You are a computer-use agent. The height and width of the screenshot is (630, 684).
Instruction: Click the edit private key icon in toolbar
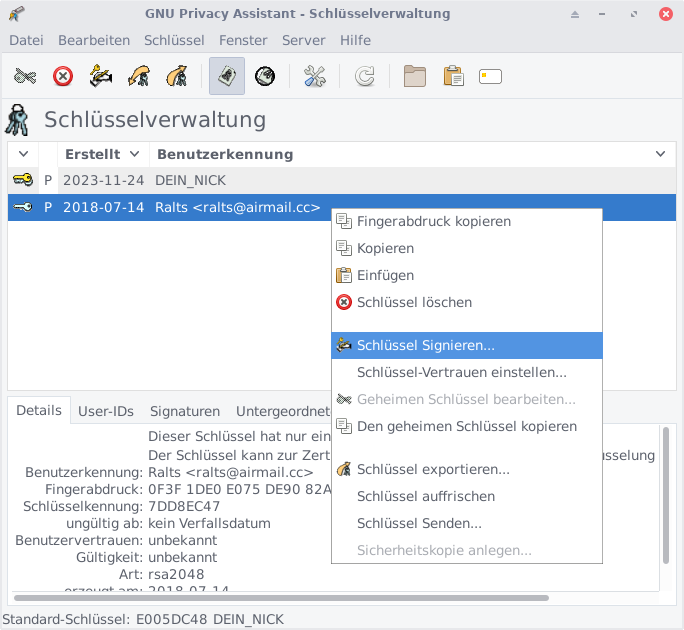point(26,77)
